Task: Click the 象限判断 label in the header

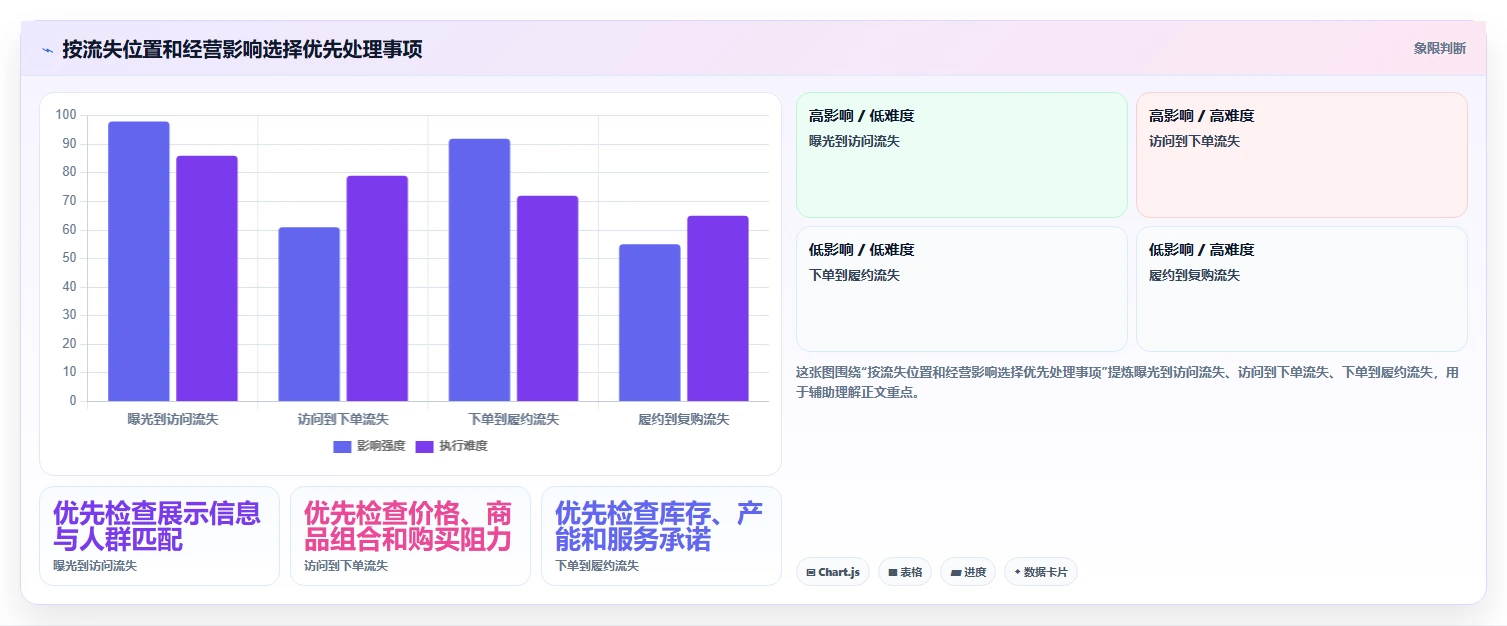Action: tap(1440, 48)
